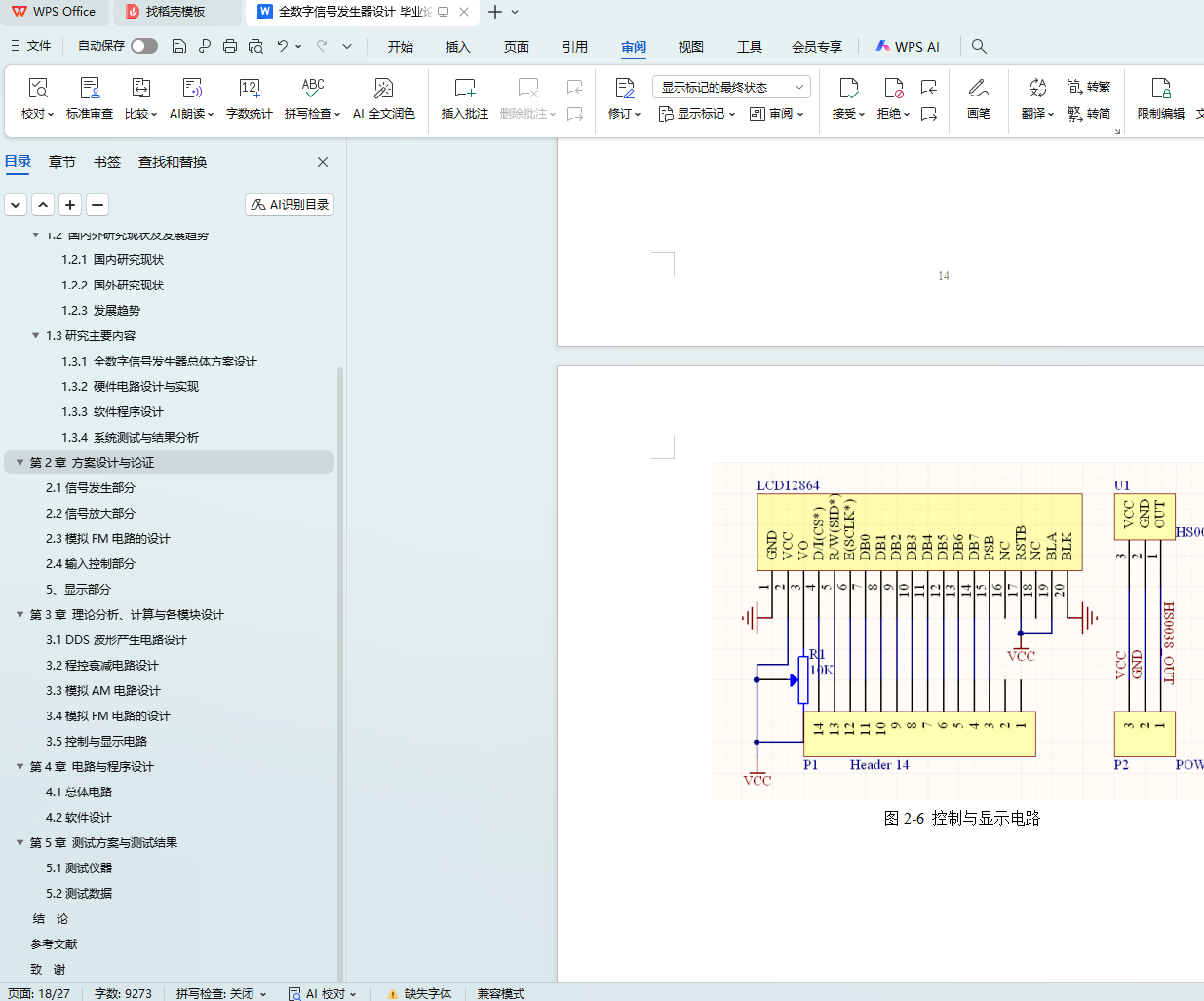
Task: Collapse the 第 2 章 方案设计与论证 node
Action: click(19, 463)
